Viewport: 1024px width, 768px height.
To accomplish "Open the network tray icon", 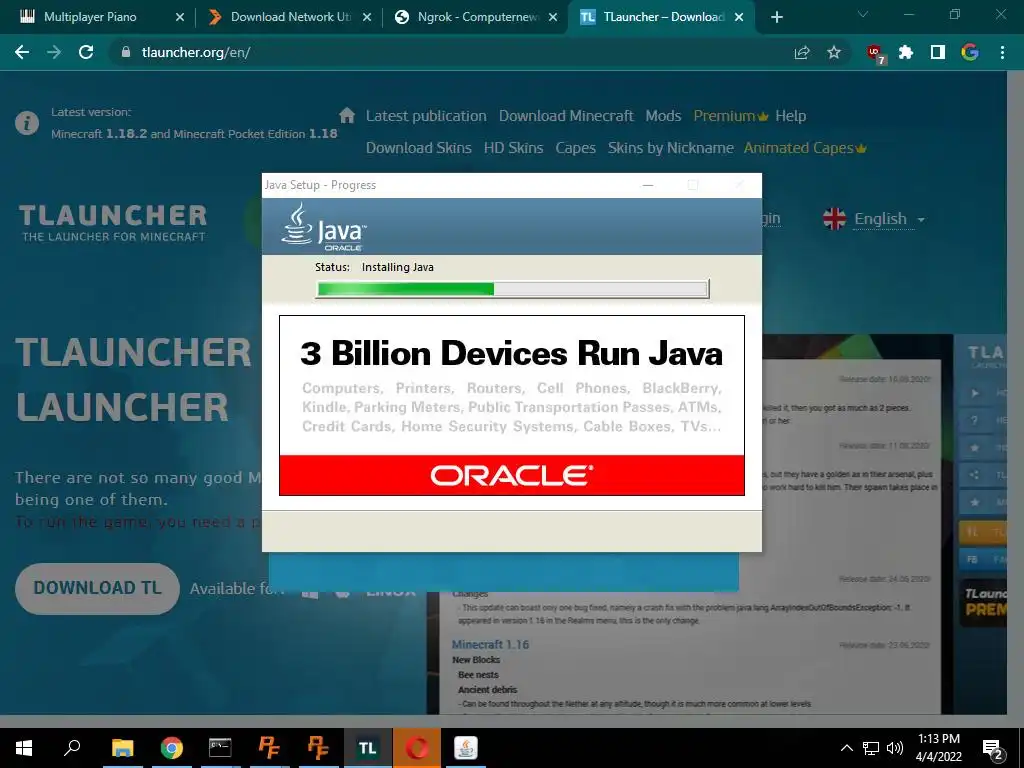I will (871, 748).
